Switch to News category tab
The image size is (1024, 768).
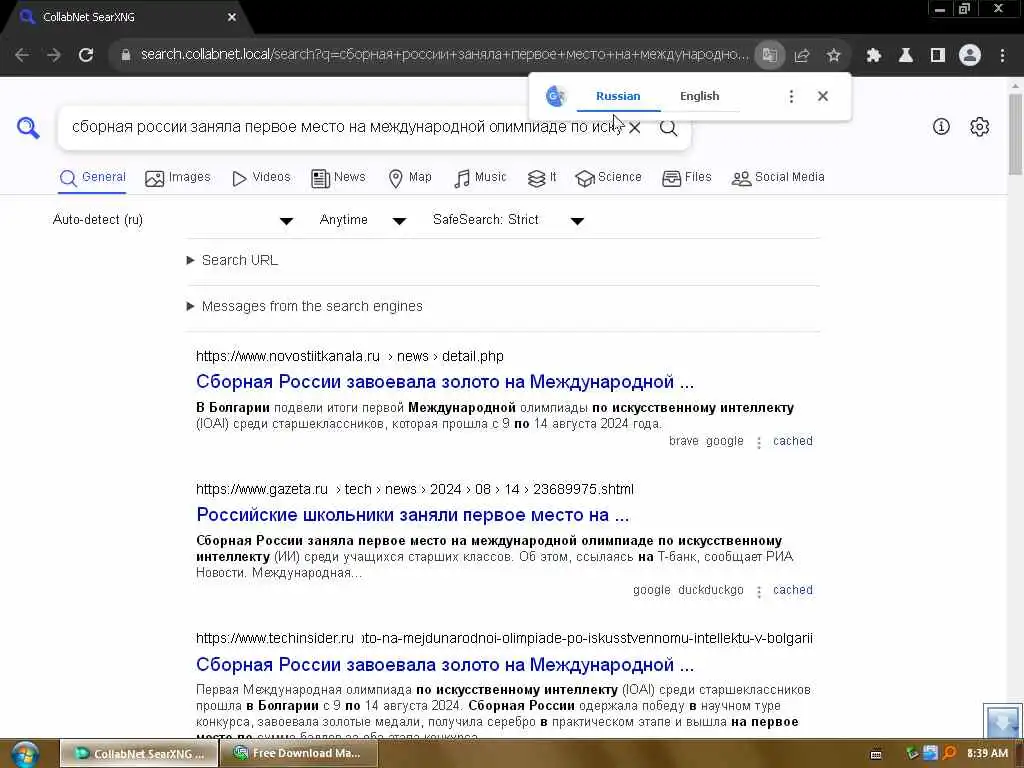(338, 178)
